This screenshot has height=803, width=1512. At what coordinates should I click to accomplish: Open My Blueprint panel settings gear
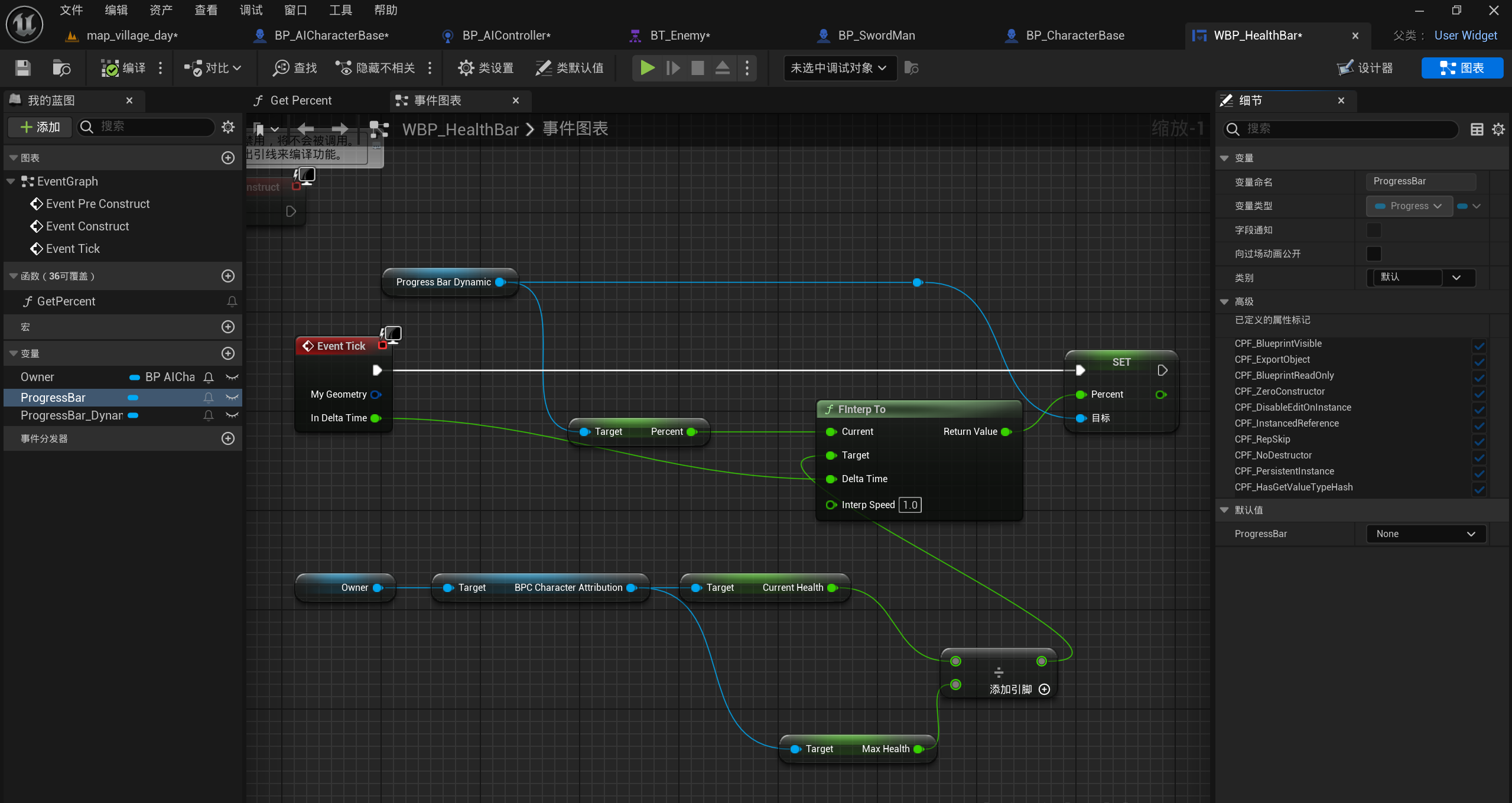(x=228, y=126)
